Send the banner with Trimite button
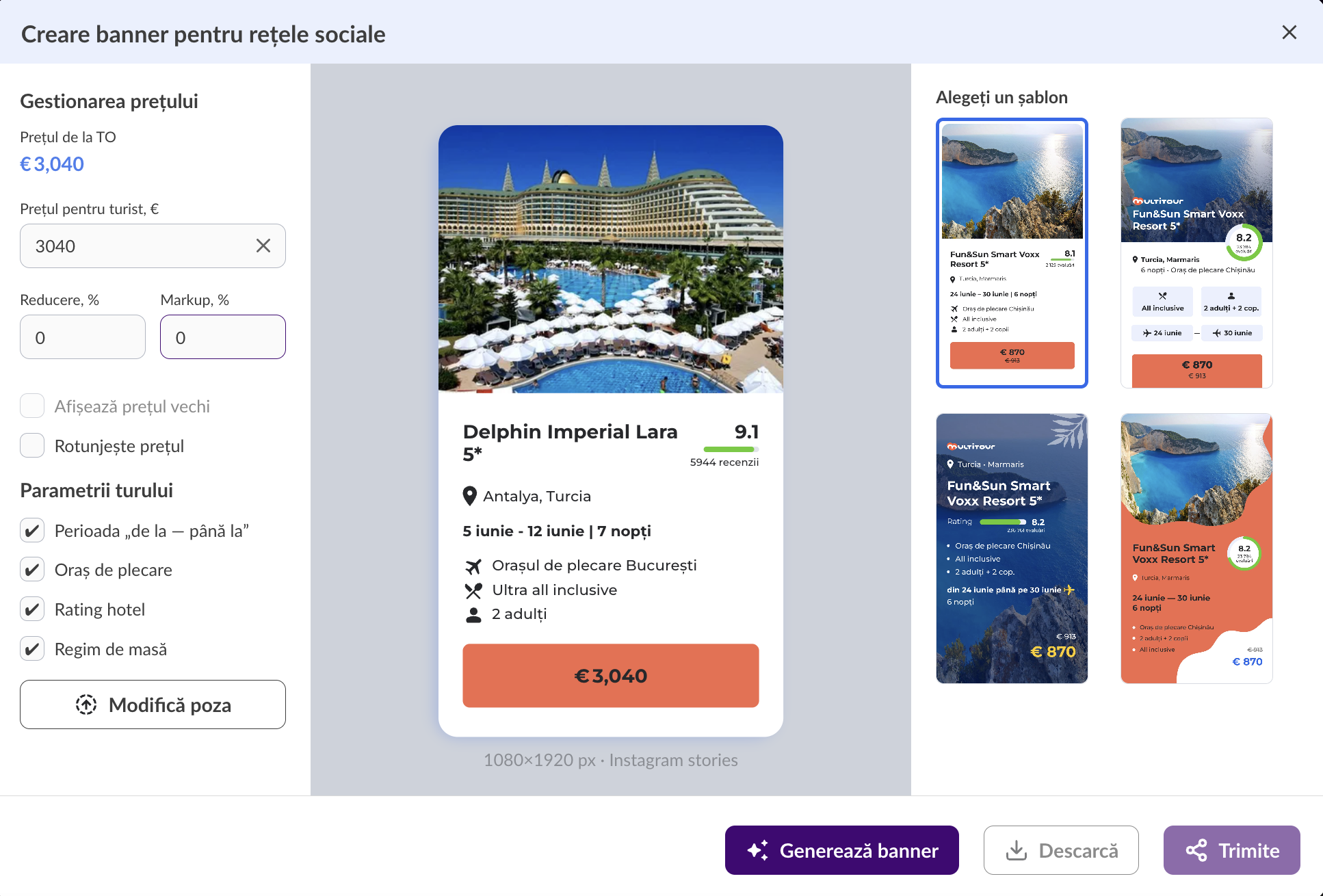The height and width of the screenshot is (896, 1323). pos(1232,850)
